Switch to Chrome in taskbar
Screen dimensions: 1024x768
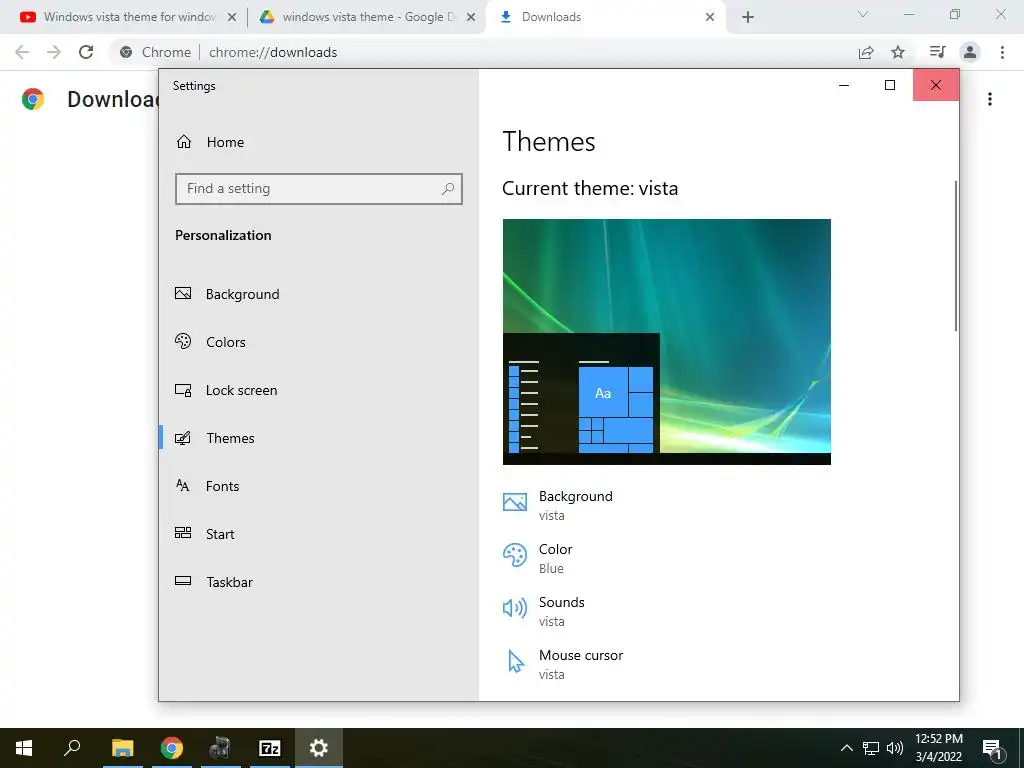pos(172,748)
